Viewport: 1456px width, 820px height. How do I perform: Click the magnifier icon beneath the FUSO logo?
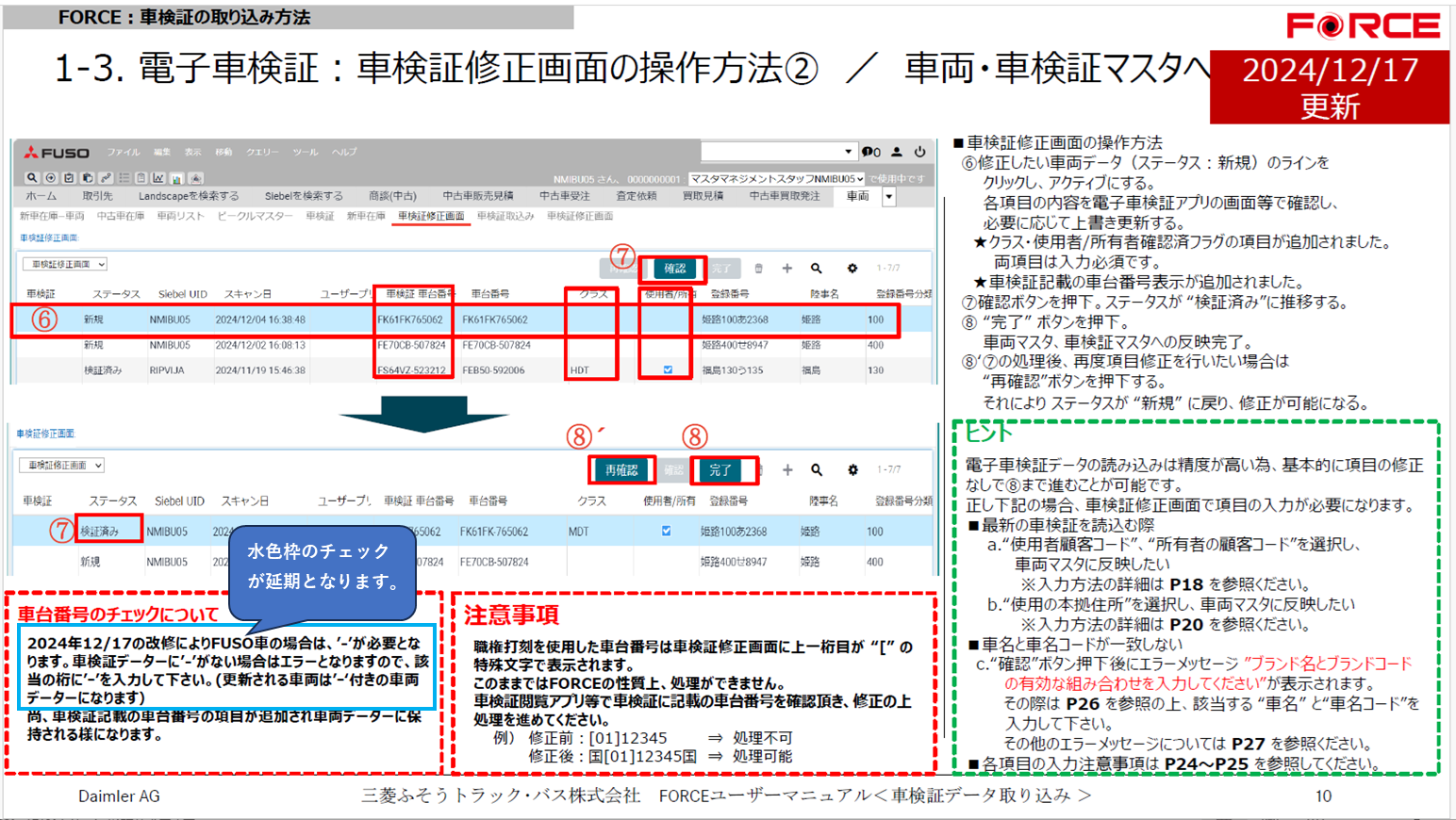[32, 178]
